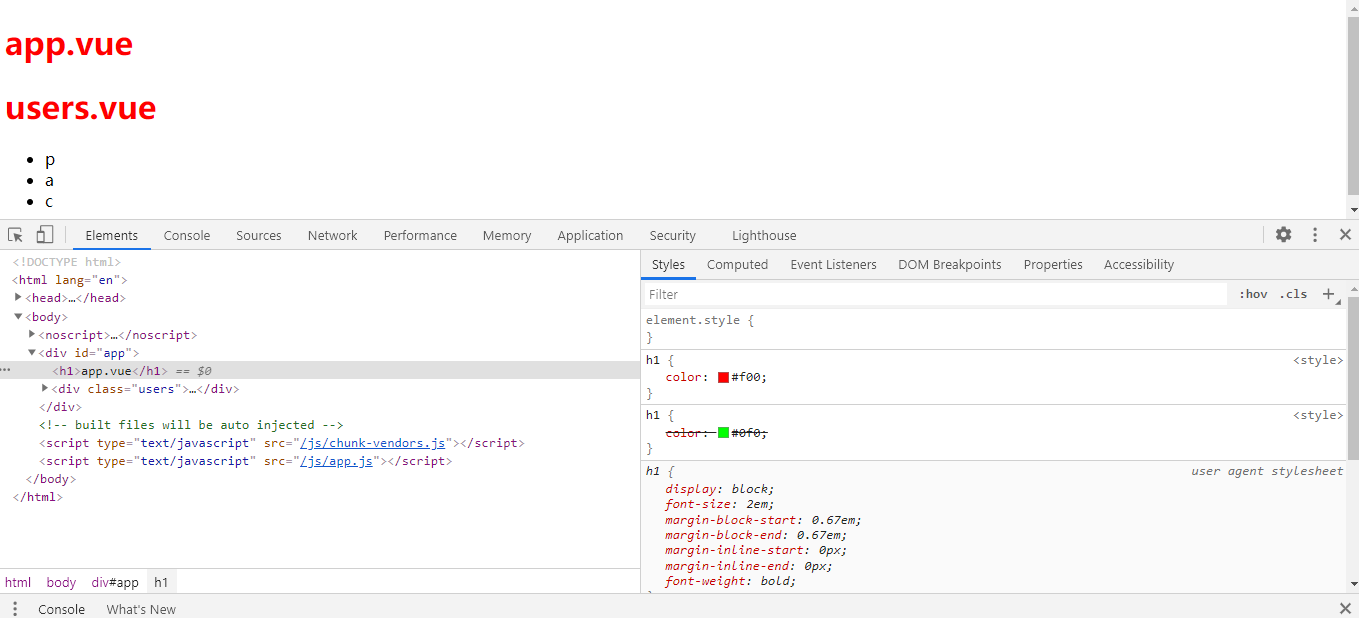Expand the div class users node
1359x618 pixels.
point(45,388)
